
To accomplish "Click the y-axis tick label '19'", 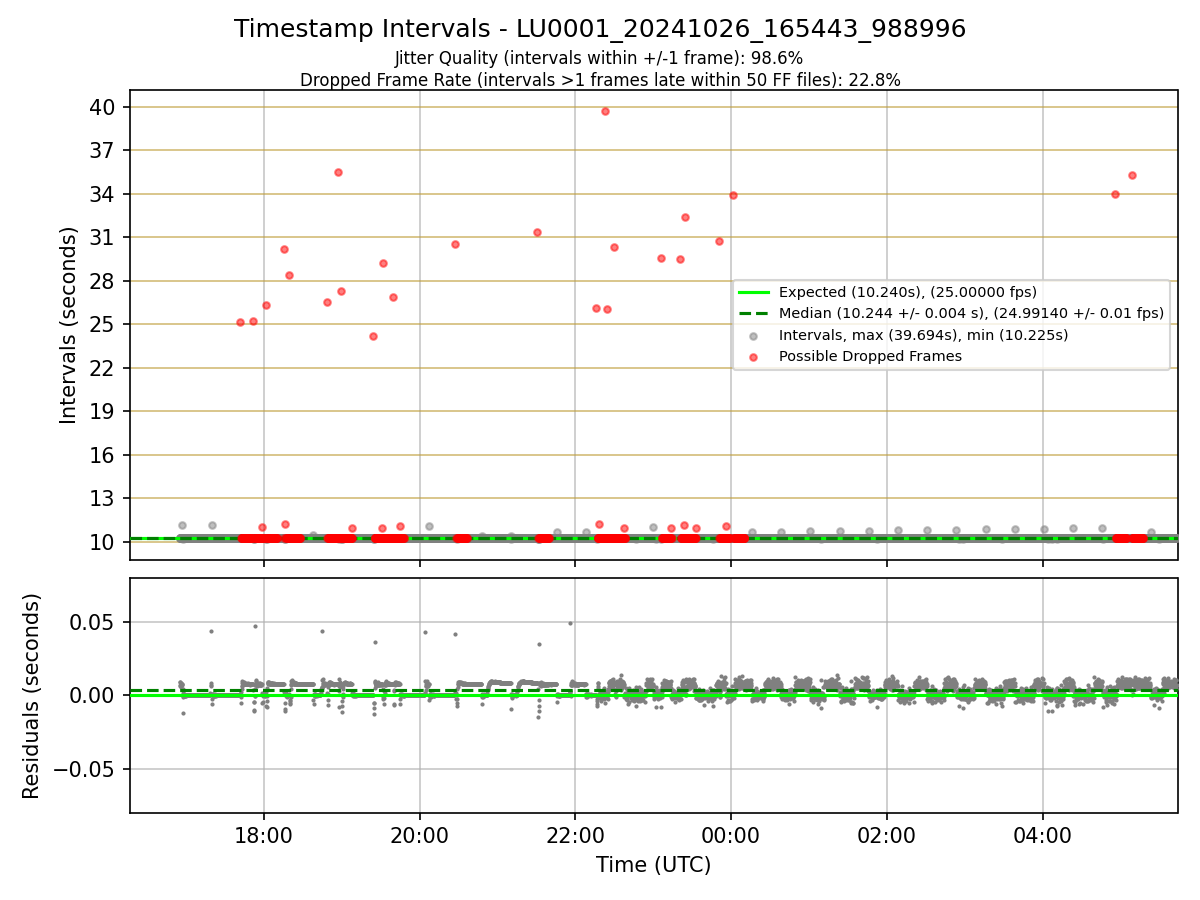I will 103,411.
